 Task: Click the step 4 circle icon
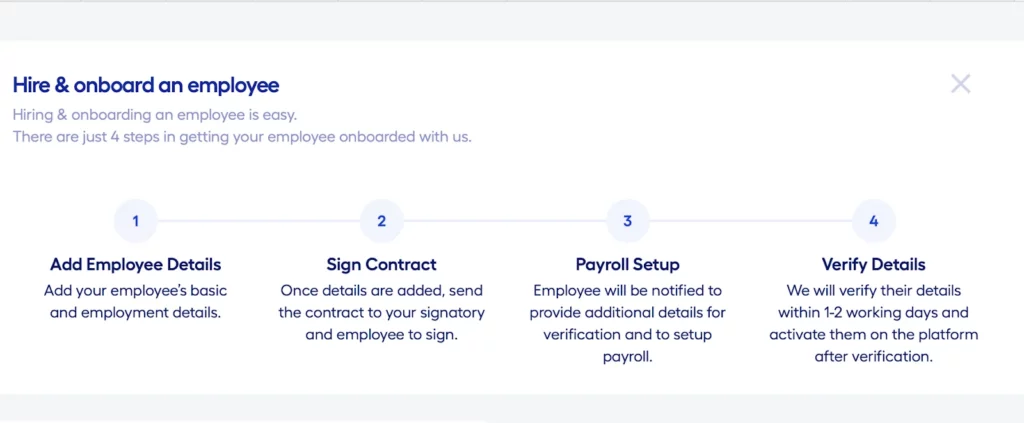[x=874, y=221]
